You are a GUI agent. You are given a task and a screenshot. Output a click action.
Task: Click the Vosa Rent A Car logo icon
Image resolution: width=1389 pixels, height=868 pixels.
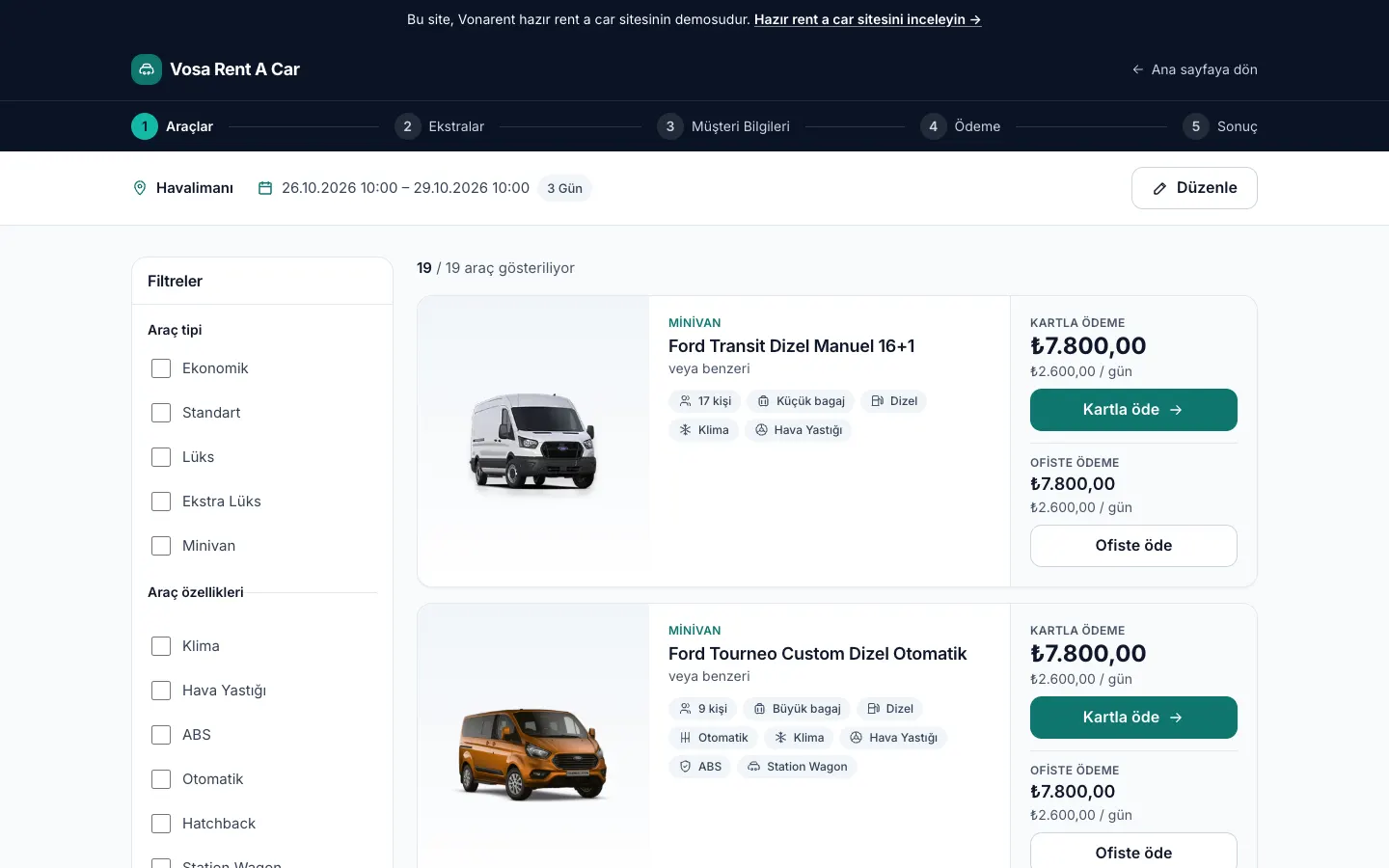(x=147, y=69)
